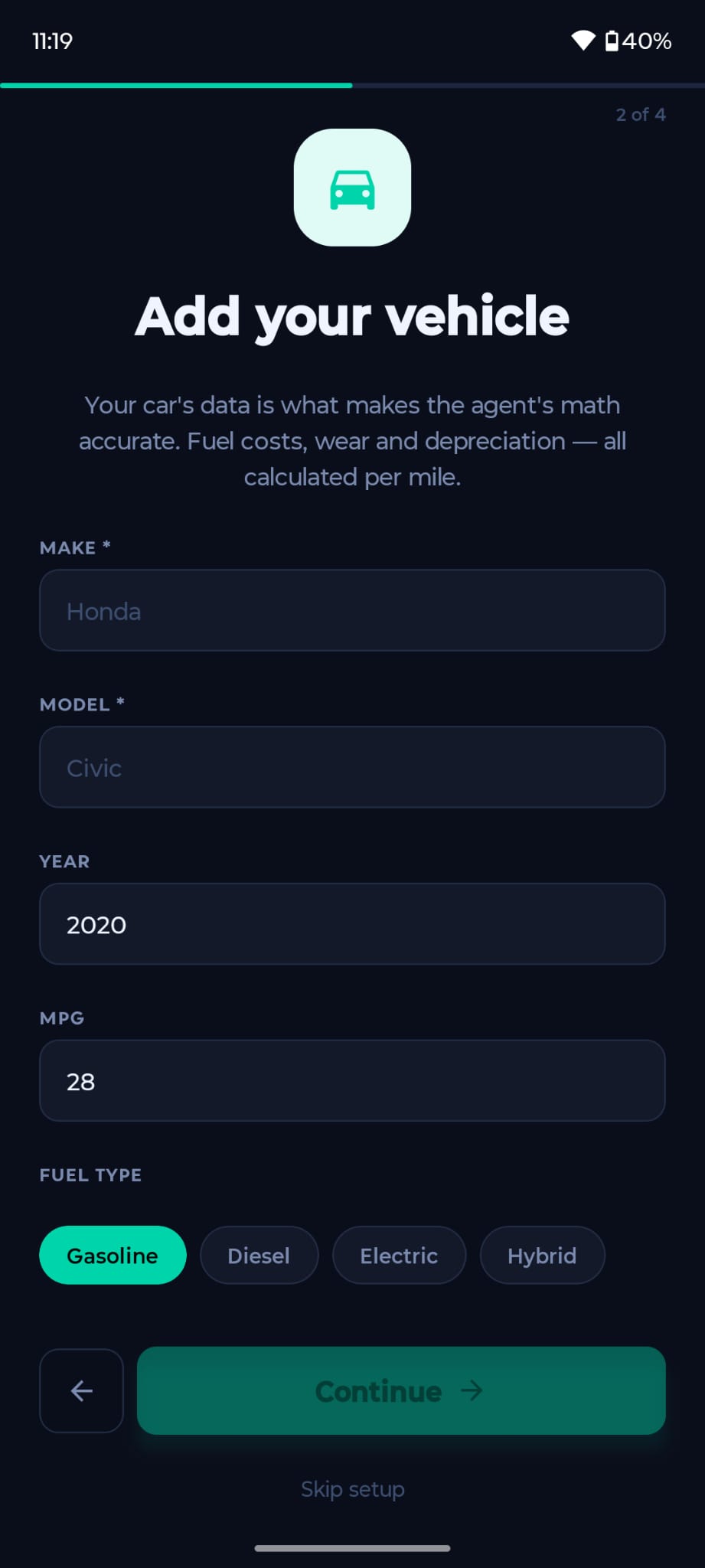Tap the arrow icon inside Continue
Viewport: 705px width, 1568px height.
tap(472, 1391)
